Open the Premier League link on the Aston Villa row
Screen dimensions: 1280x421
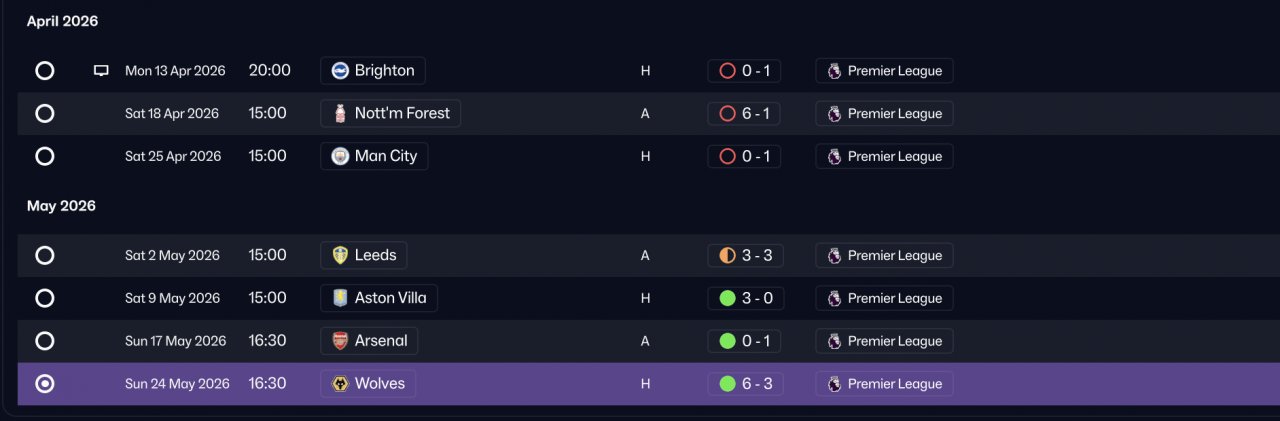tap(884, 299)
